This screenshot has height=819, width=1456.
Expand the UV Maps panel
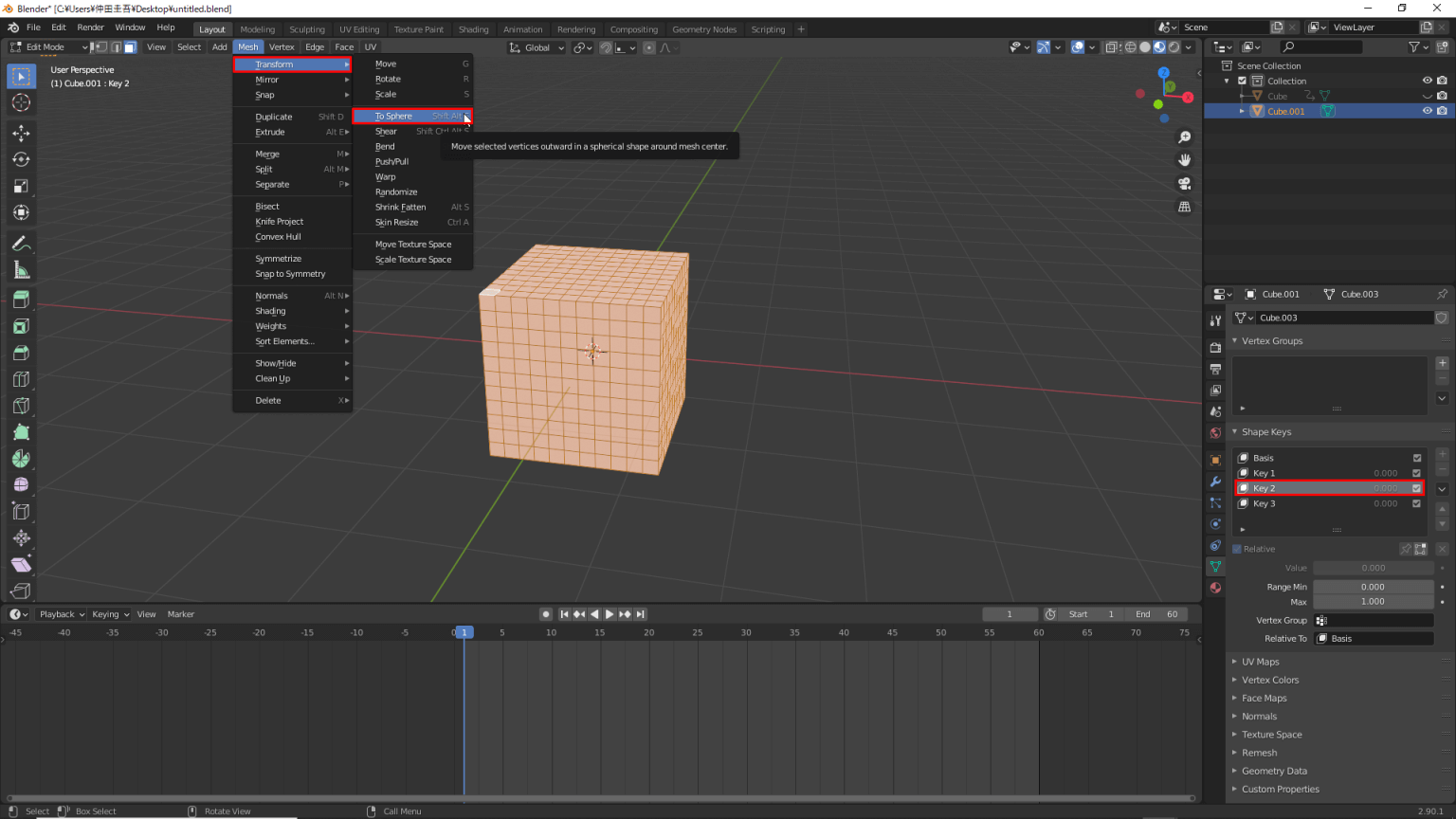[1260, 662]
